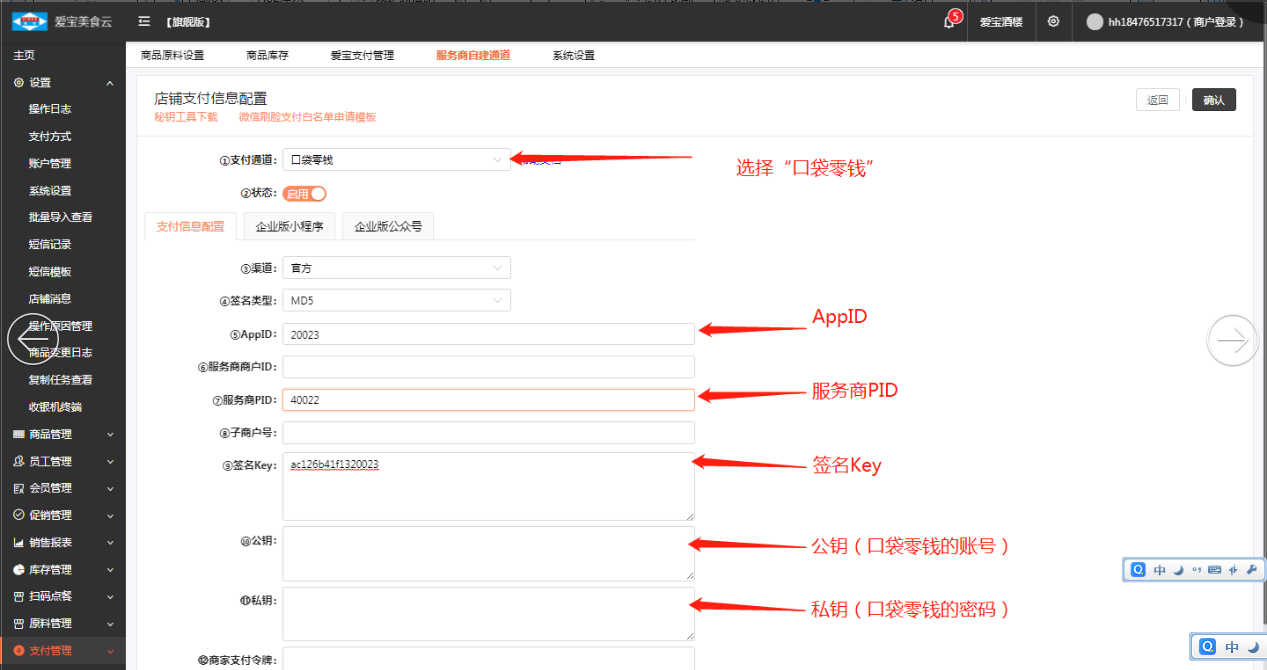The width and height of the screenshot is (1267, 670).
Task: Open the 签名类型 dropdown showing MD5
Action: click(x=396, y=300)
